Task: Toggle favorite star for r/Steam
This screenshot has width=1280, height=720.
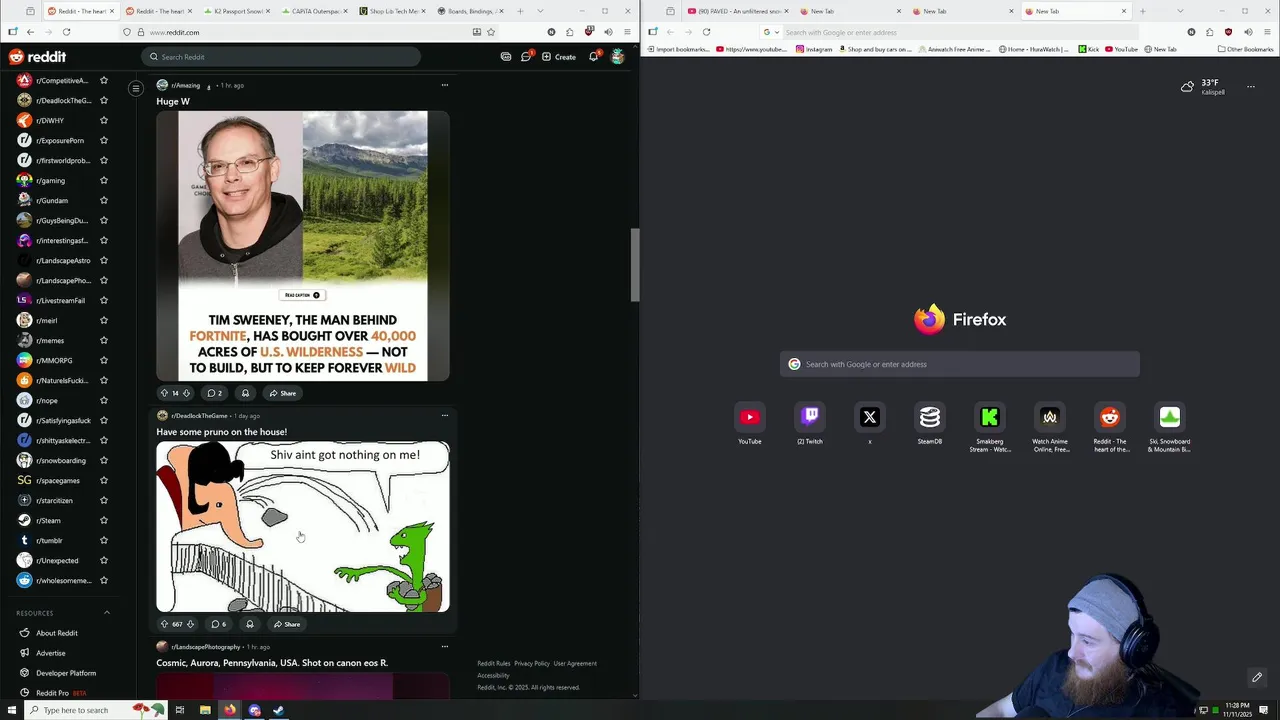Action: click(104, 520)
